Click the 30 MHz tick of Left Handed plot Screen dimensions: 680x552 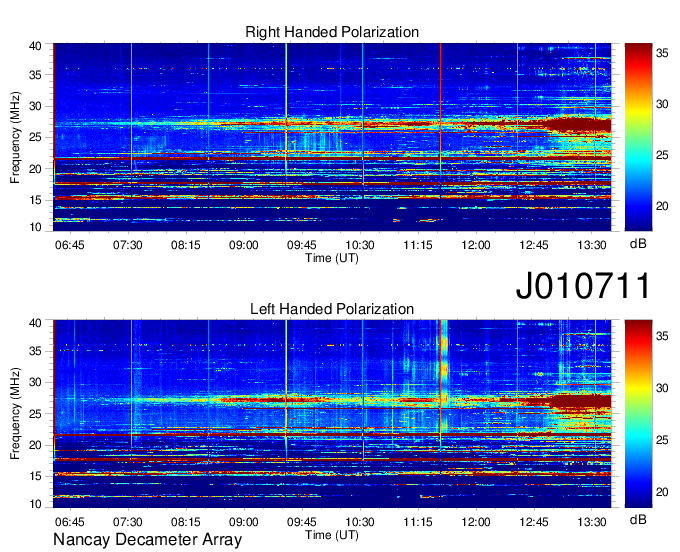[36, 382]
